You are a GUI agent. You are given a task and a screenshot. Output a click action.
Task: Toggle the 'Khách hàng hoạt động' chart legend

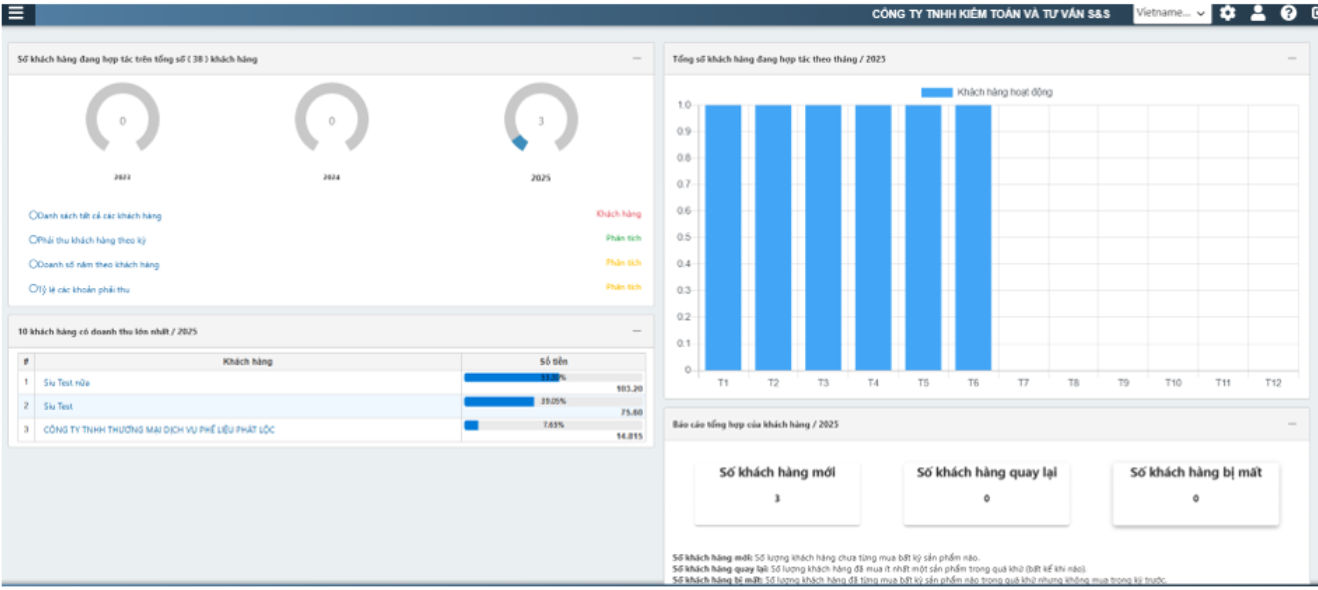tap(986, 92)
